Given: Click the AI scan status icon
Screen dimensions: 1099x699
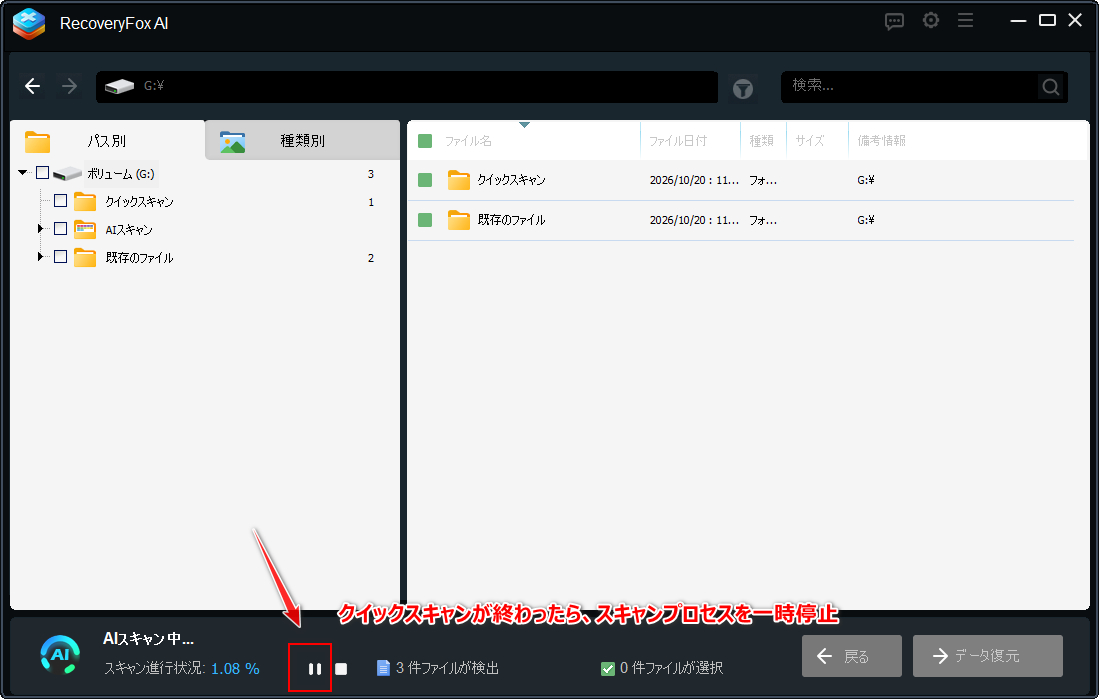Looking at the screenshot, I should point(60,656).
